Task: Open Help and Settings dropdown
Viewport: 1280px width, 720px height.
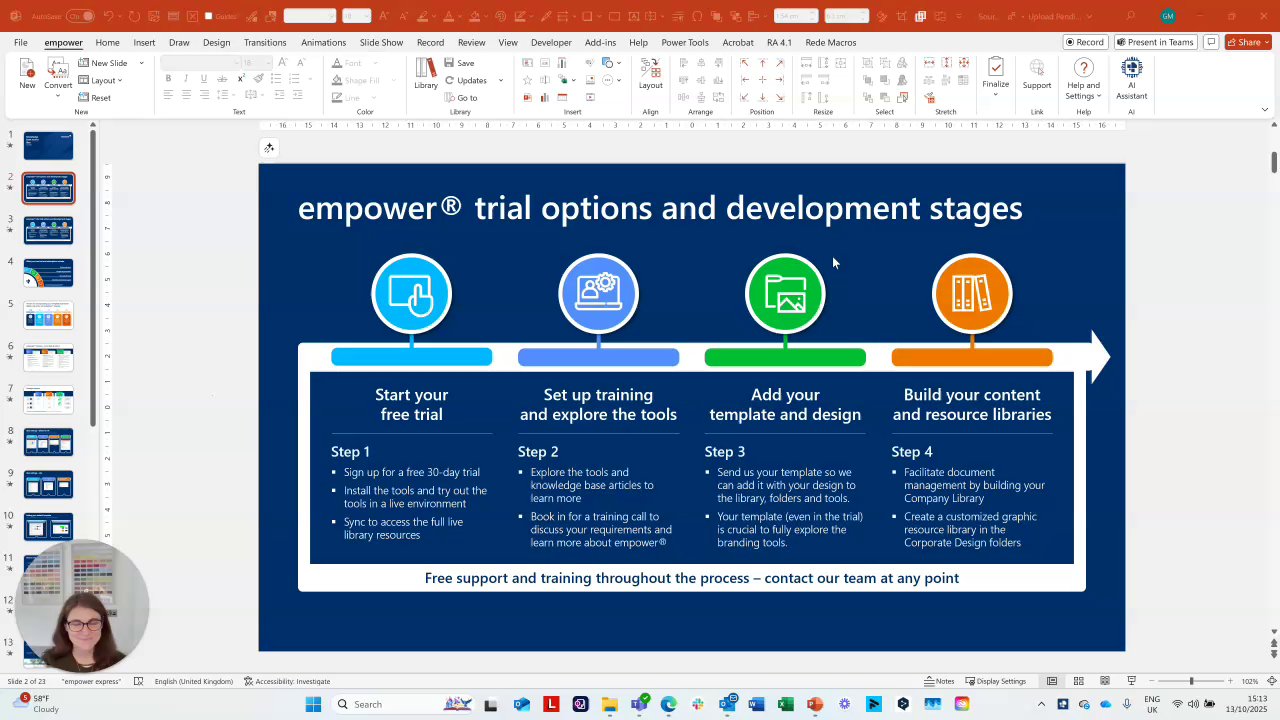Action: coord(1083,79)
